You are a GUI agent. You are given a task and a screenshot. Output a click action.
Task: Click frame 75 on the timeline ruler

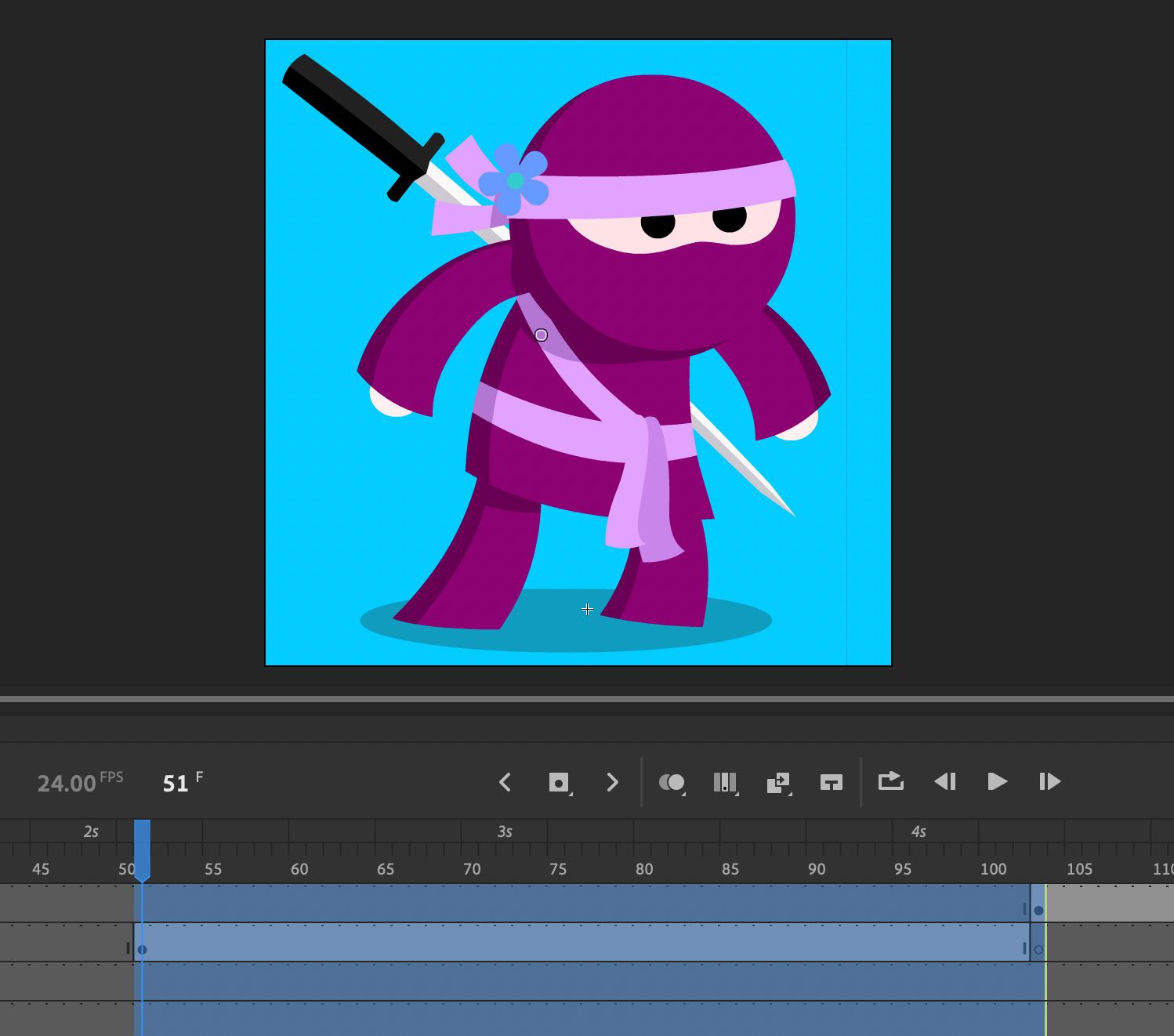tap(558, 869)
